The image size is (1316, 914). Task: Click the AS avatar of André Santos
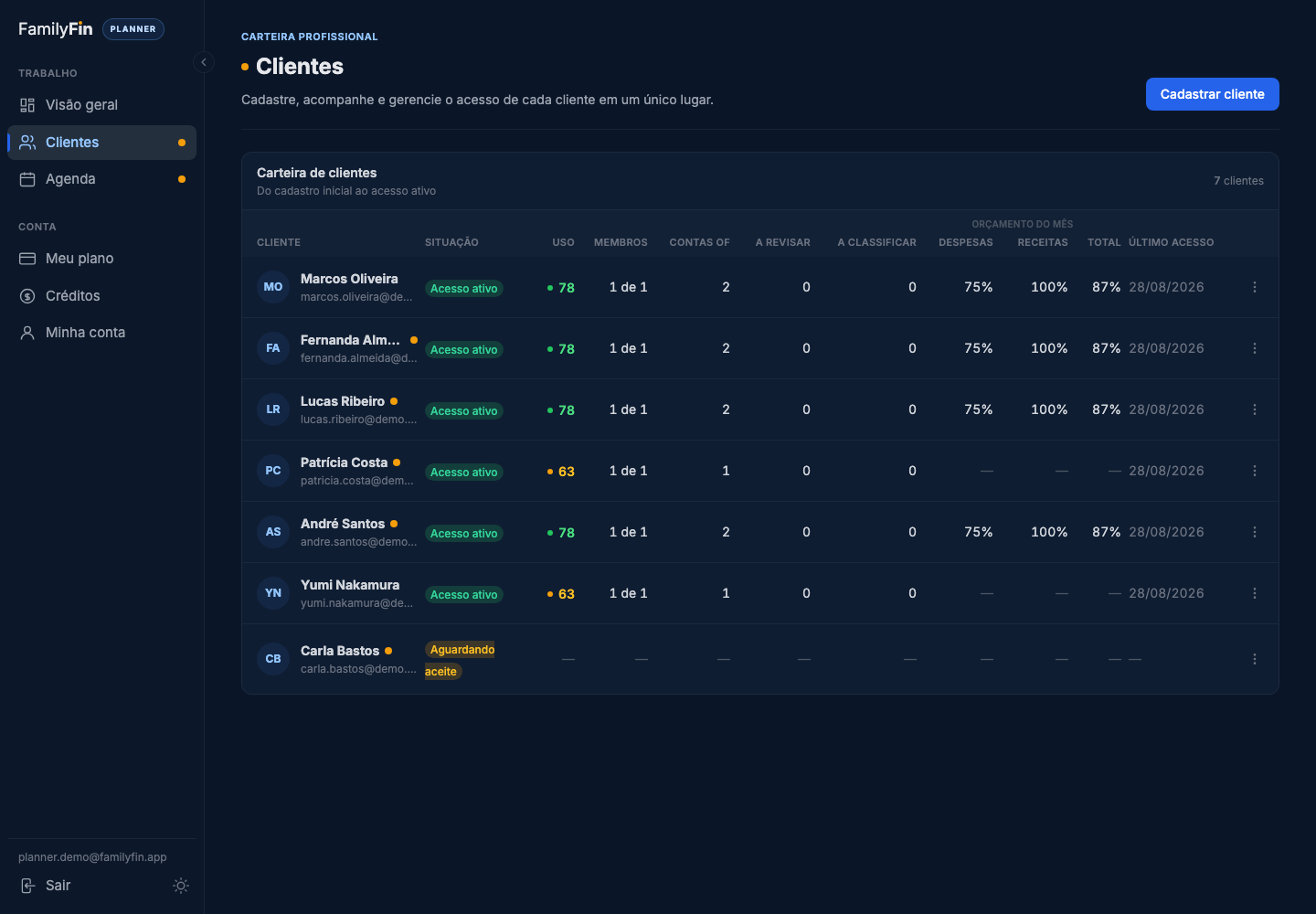pyautogui.click(x=273, y=532)
